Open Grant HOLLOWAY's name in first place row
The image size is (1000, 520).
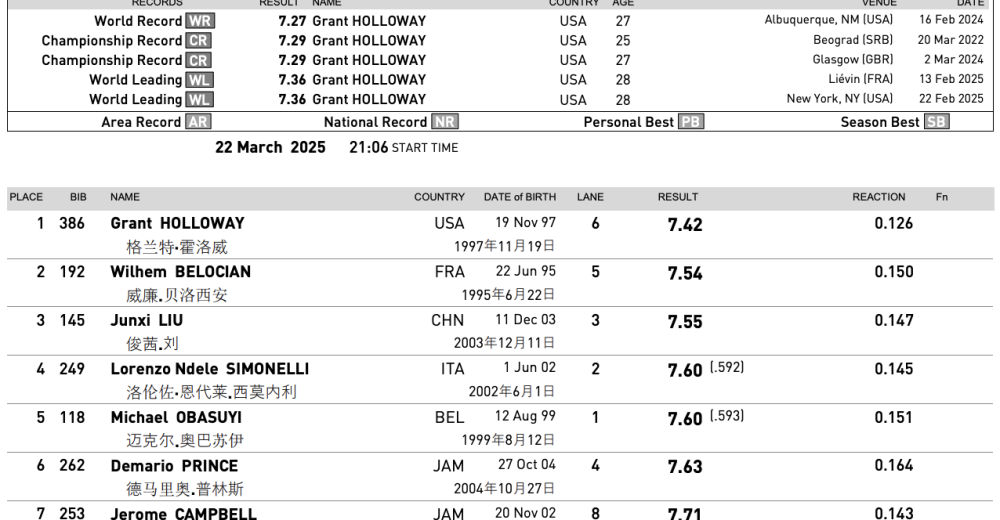coord(177,223)
